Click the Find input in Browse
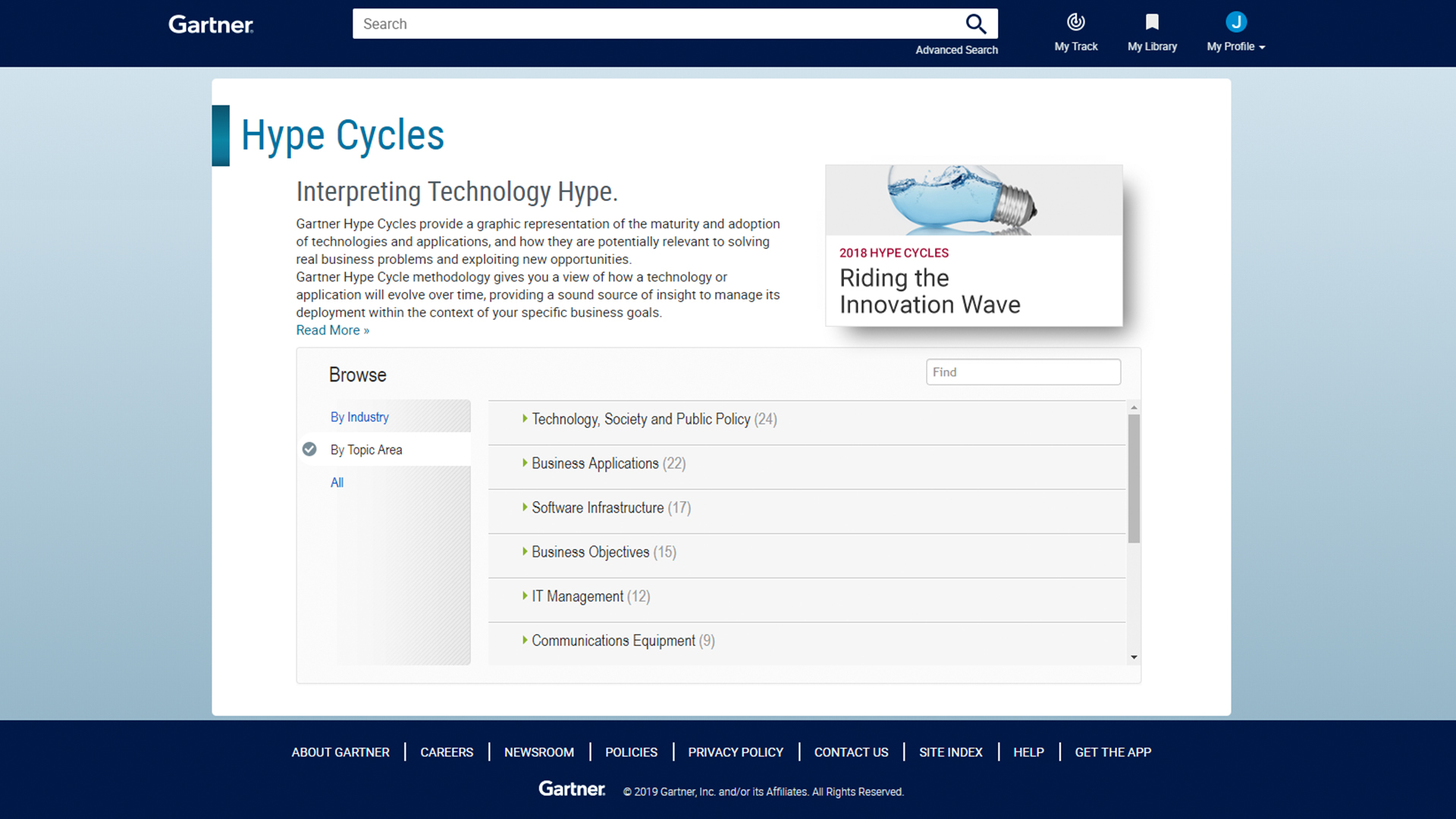Screen dimensions: 1456x819 pyautogui.click(x=1023, y=372)
